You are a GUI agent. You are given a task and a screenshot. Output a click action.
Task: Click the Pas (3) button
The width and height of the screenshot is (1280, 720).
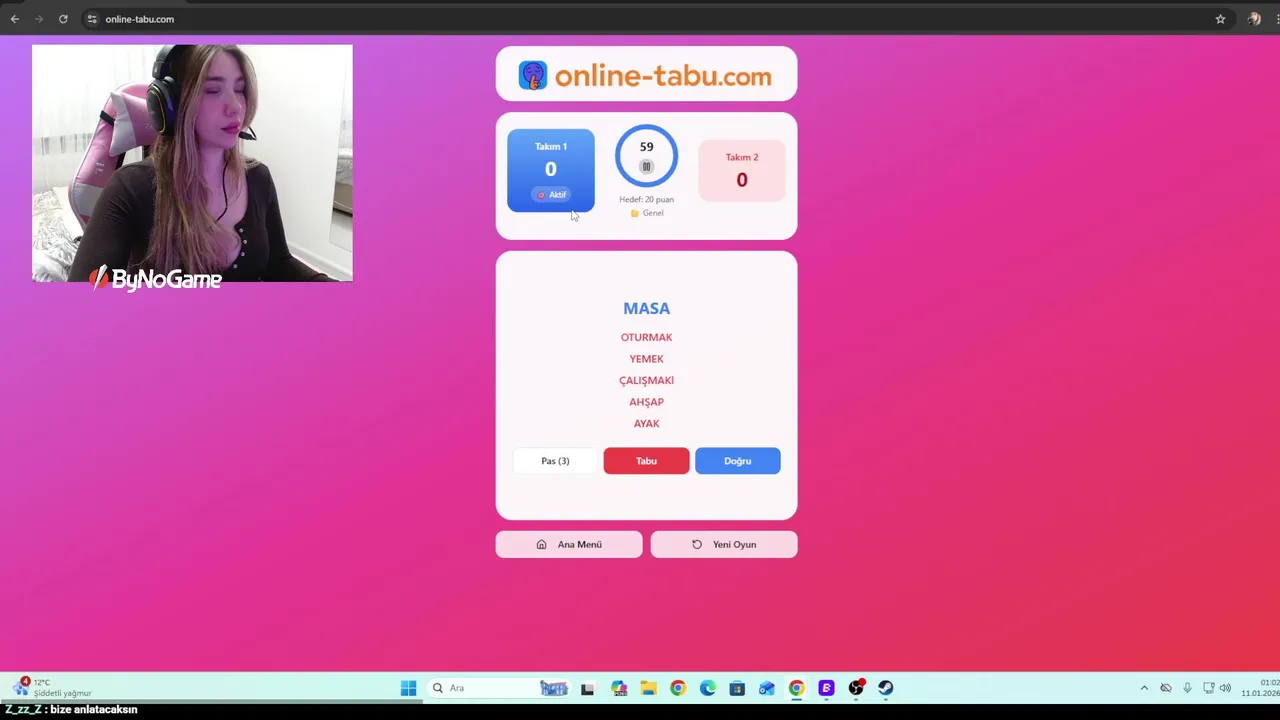555,461
